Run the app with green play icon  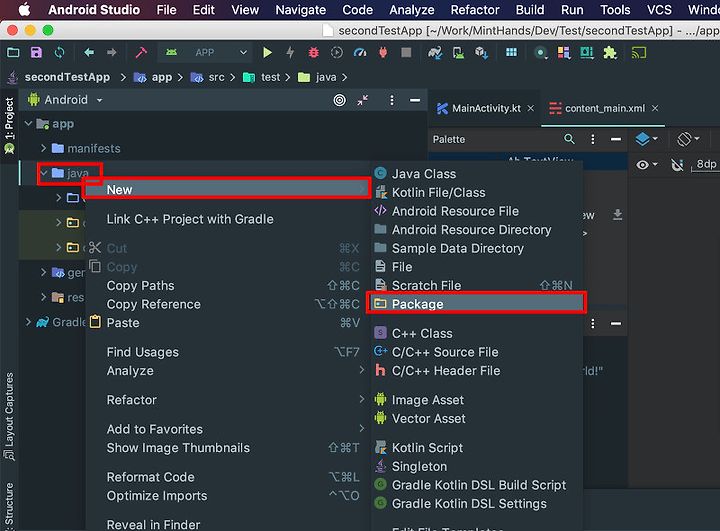point(267,52)
